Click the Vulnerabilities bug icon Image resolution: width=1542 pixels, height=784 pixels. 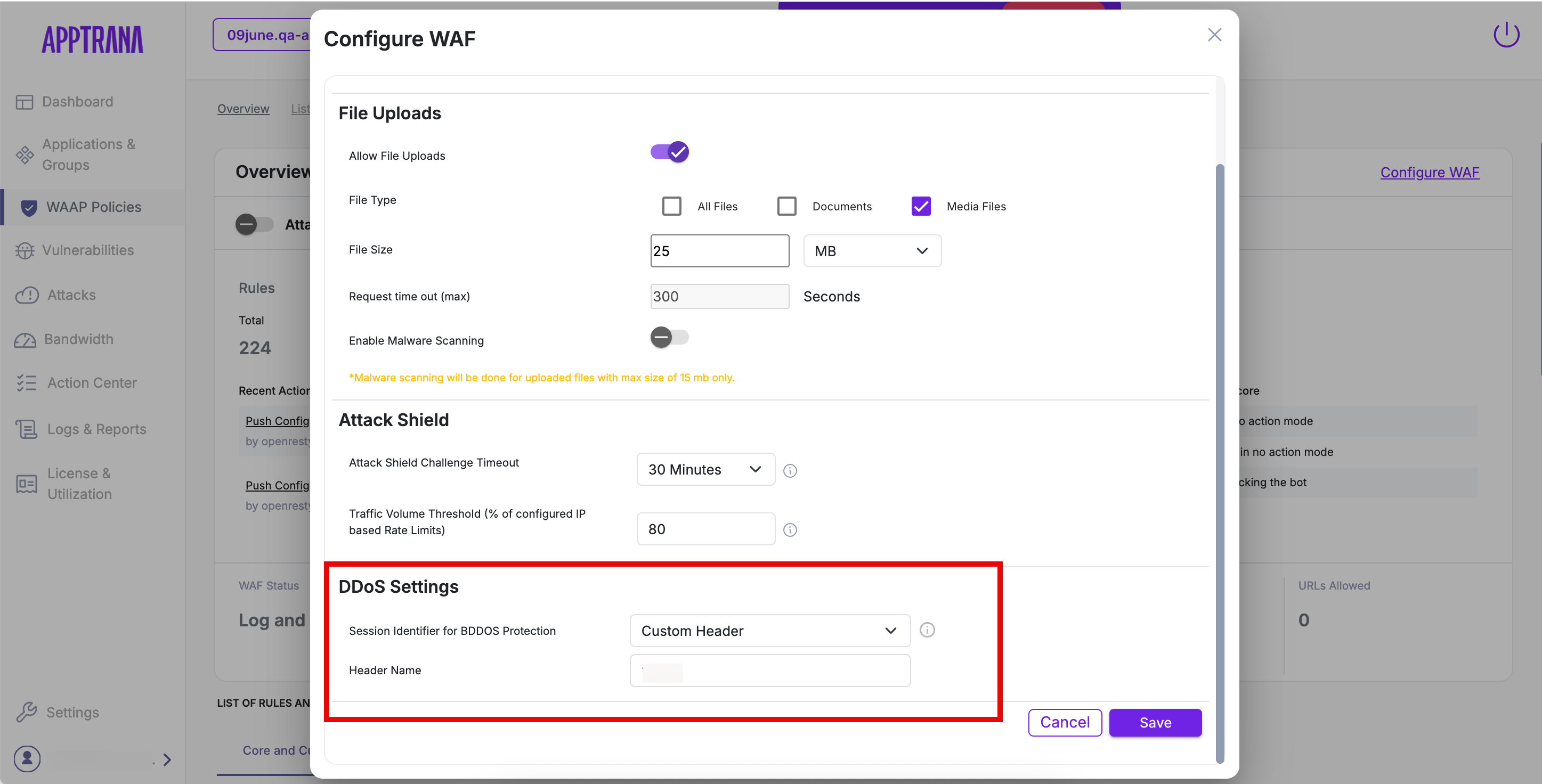click(25, 251)
